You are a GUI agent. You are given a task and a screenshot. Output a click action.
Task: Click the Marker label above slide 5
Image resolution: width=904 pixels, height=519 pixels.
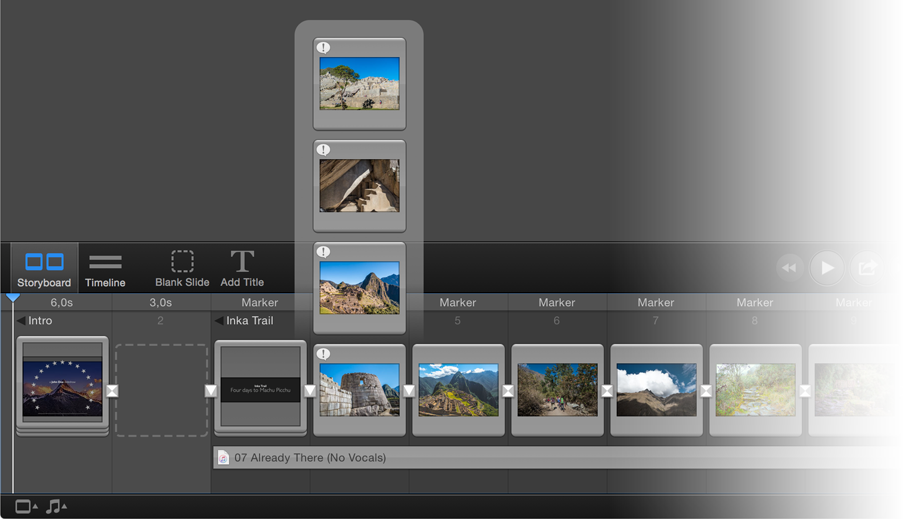pyautogui.click(x=458, y=302)
